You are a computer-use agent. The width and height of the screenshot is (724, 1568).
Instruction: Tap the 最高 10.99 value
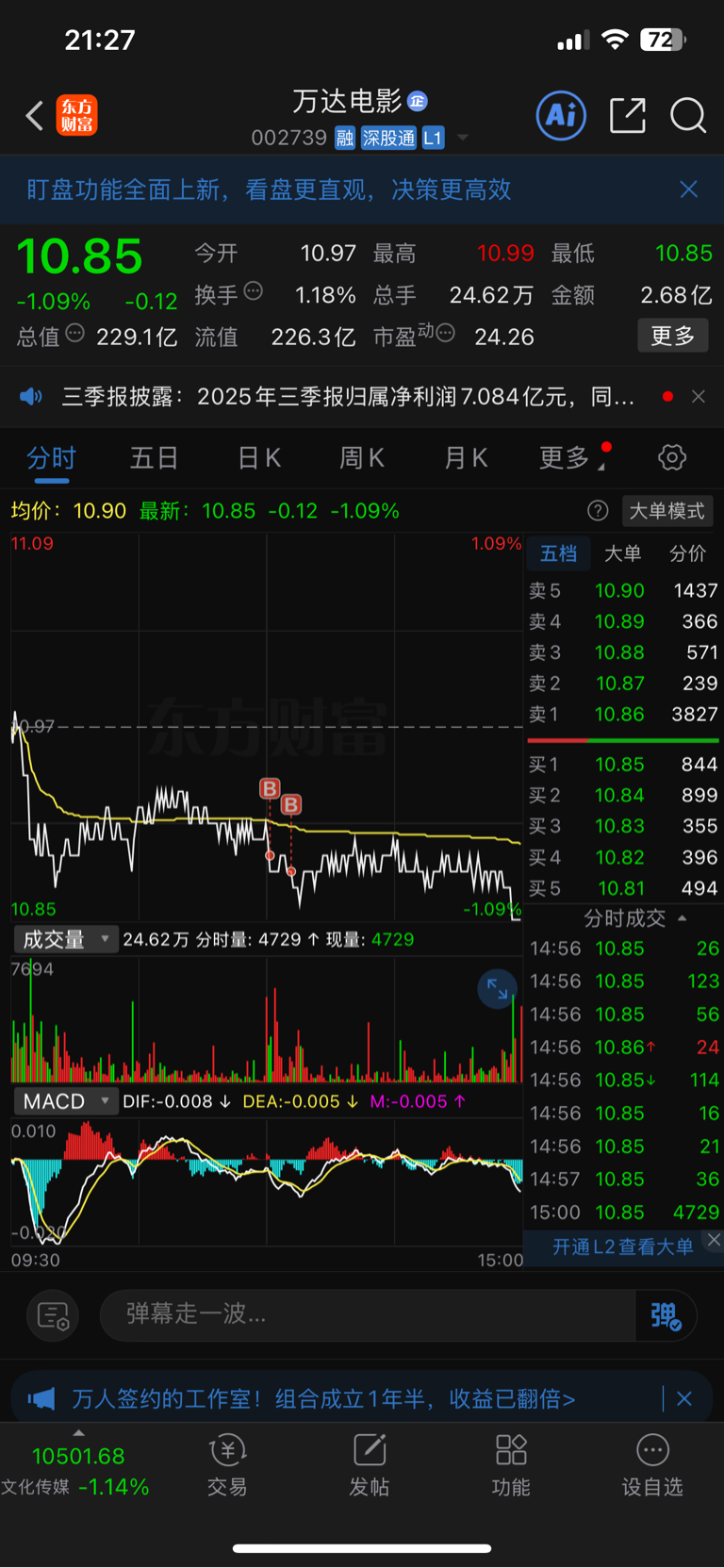505,253
